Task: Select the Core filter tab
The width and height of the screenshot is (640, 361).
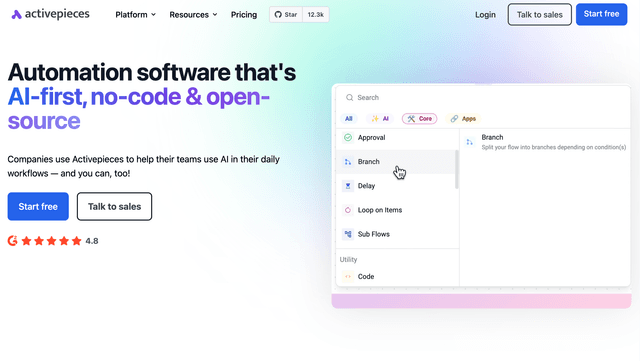Action: click(x=420, y=119)
